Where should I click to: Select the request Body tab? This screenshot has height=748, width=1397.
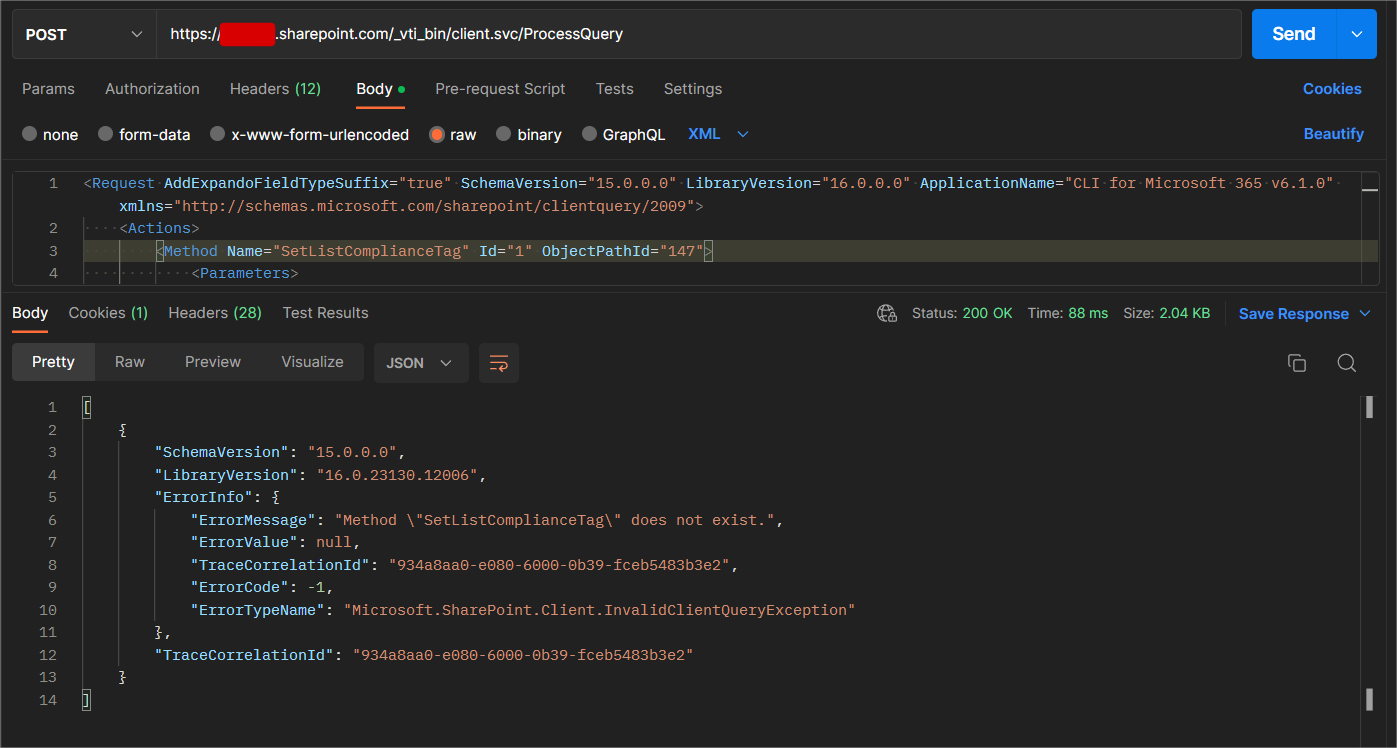(380, 89)
